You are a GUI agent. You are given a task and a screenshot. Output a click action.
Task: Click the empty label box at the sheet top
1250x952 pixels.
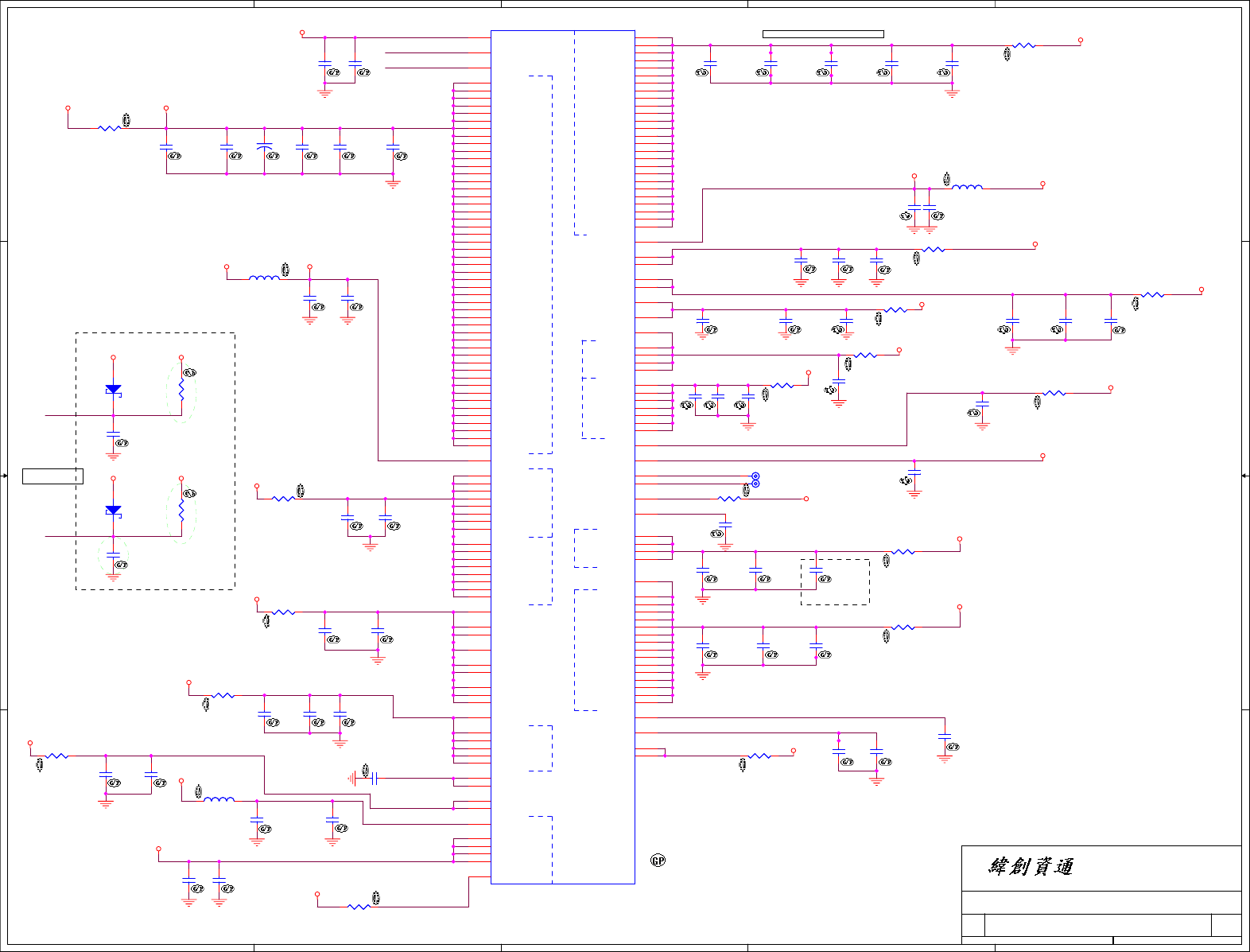823,34
